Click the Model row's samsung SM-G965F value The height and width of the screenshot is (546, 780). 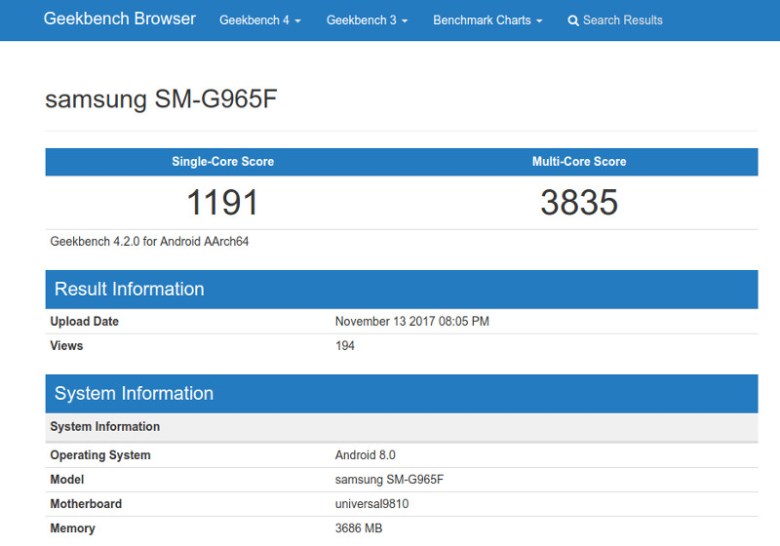pos(389,480)
